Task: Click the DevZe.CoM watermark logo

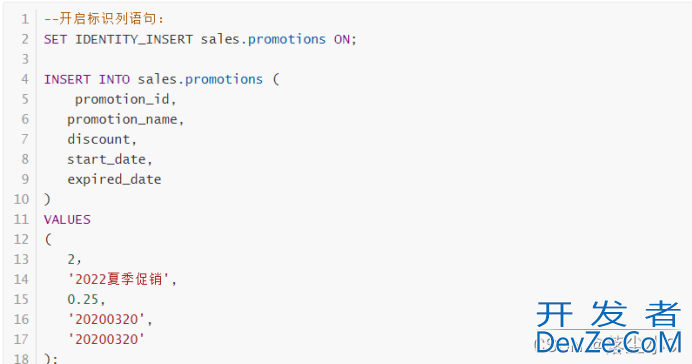Action: [x=608, y=343]
